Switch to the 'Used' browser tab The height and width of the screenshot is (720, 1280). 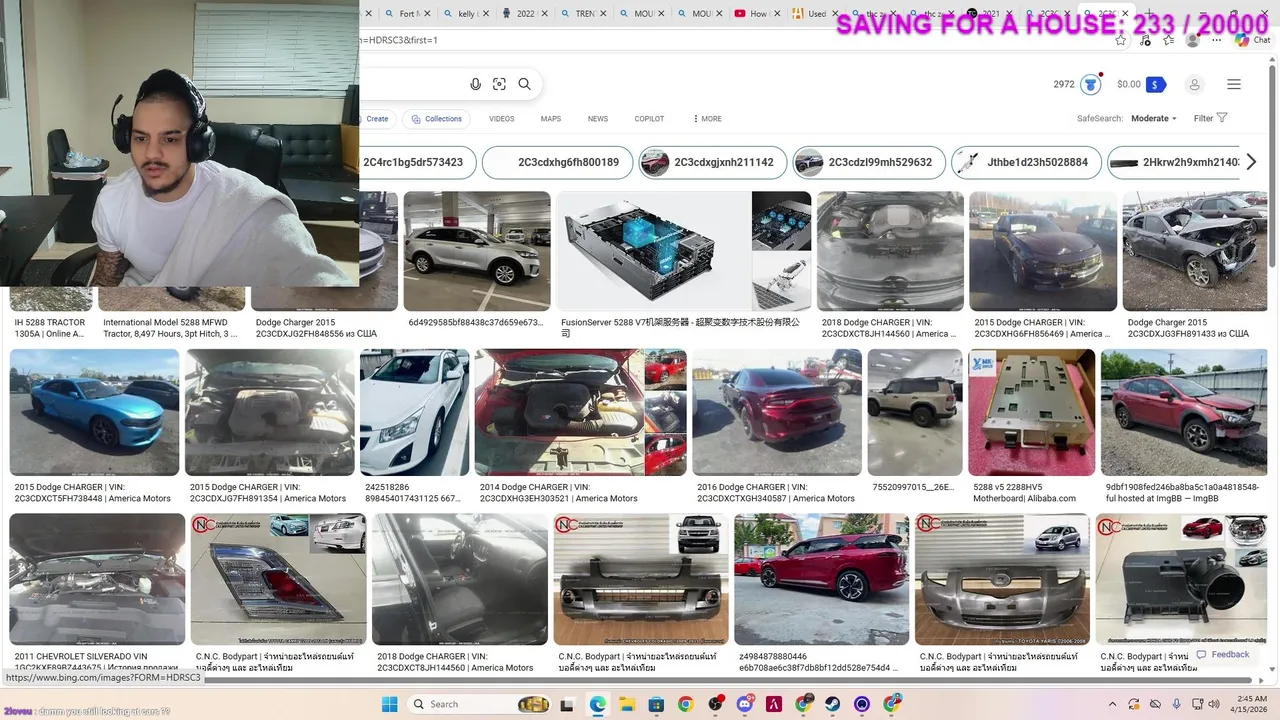pyautogui.click(x=813, y=14)
